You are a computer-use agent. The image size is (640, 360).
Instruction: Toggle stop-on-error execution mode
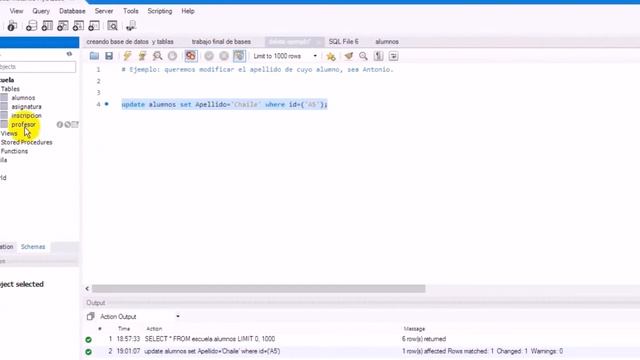191,56
